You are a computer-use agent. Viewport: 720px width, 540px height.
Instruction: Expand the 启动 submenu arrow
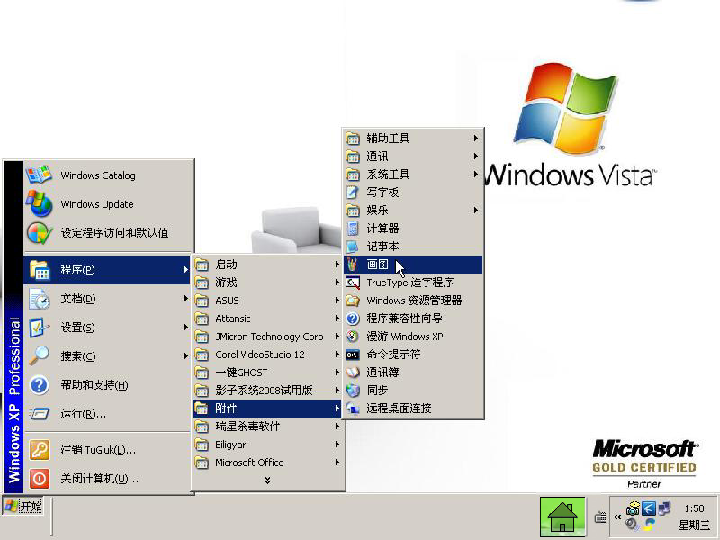click(x=337, y=264)
